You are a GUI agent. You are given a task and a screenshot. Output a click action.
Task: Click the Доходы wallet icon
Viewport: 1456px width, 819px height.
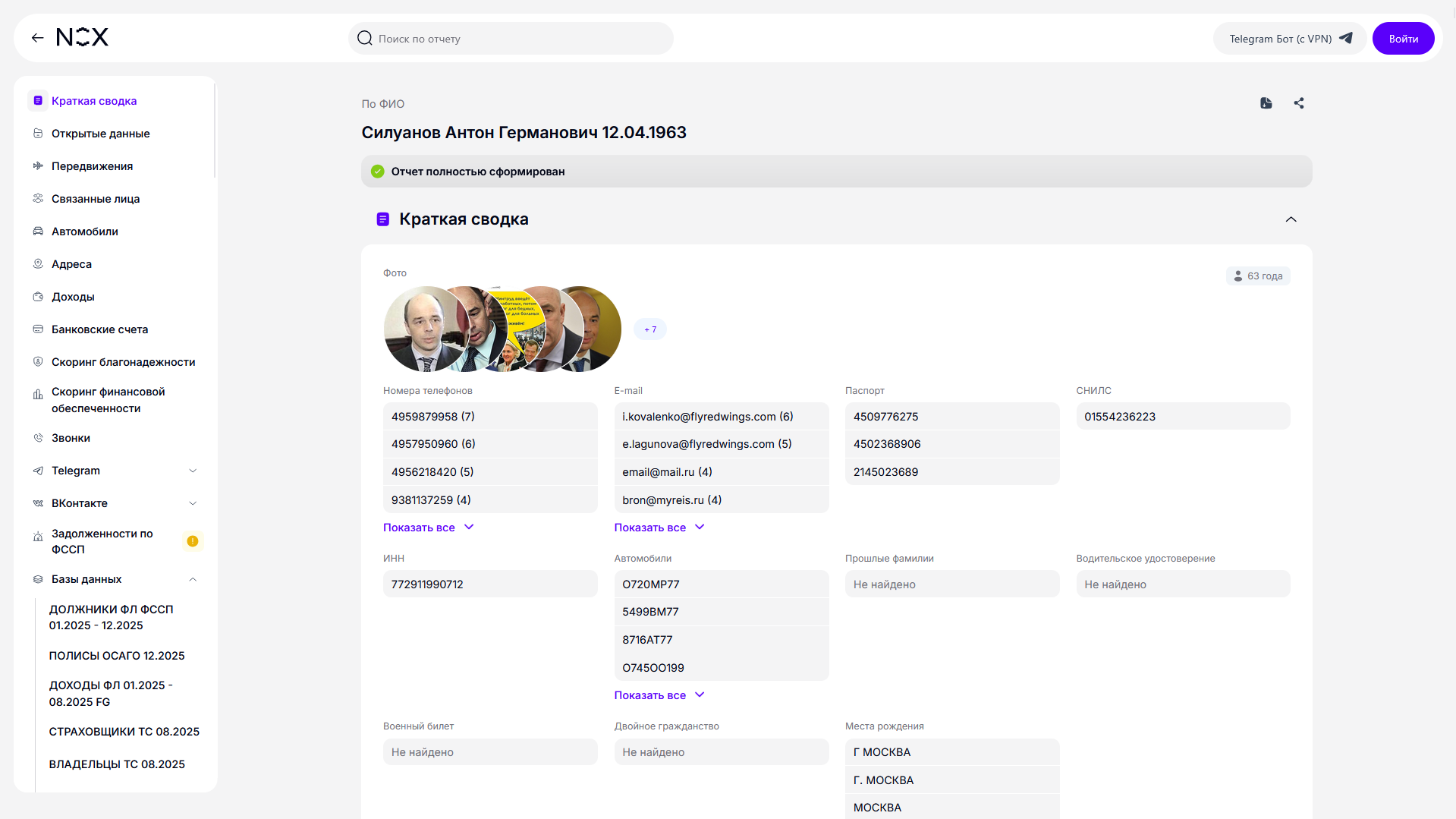(x=38, y=297)
